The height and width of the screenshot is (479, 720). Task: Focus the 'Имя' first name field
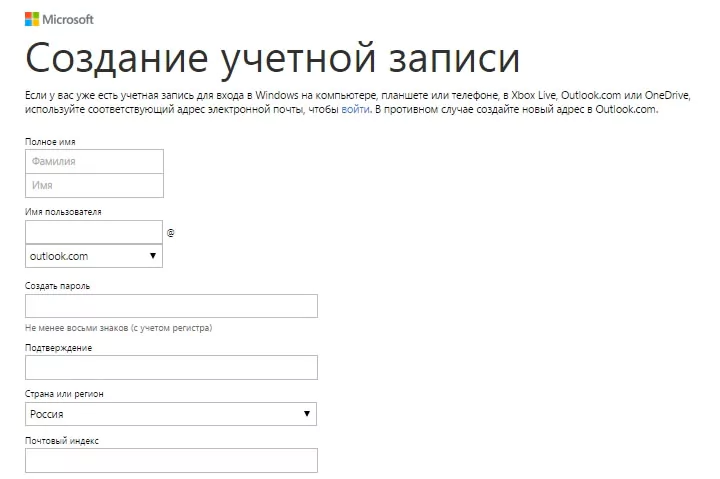tap(94, 186)
